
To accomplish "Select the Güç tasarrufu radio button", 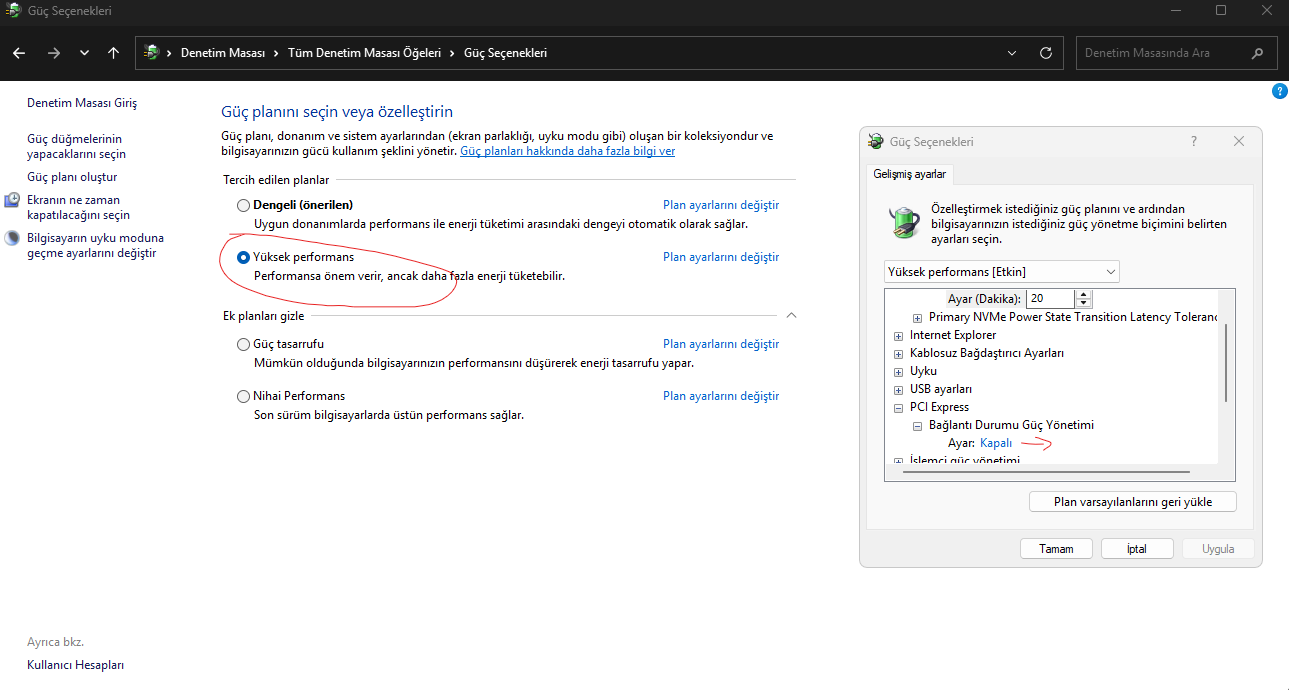I will (243, 344).
